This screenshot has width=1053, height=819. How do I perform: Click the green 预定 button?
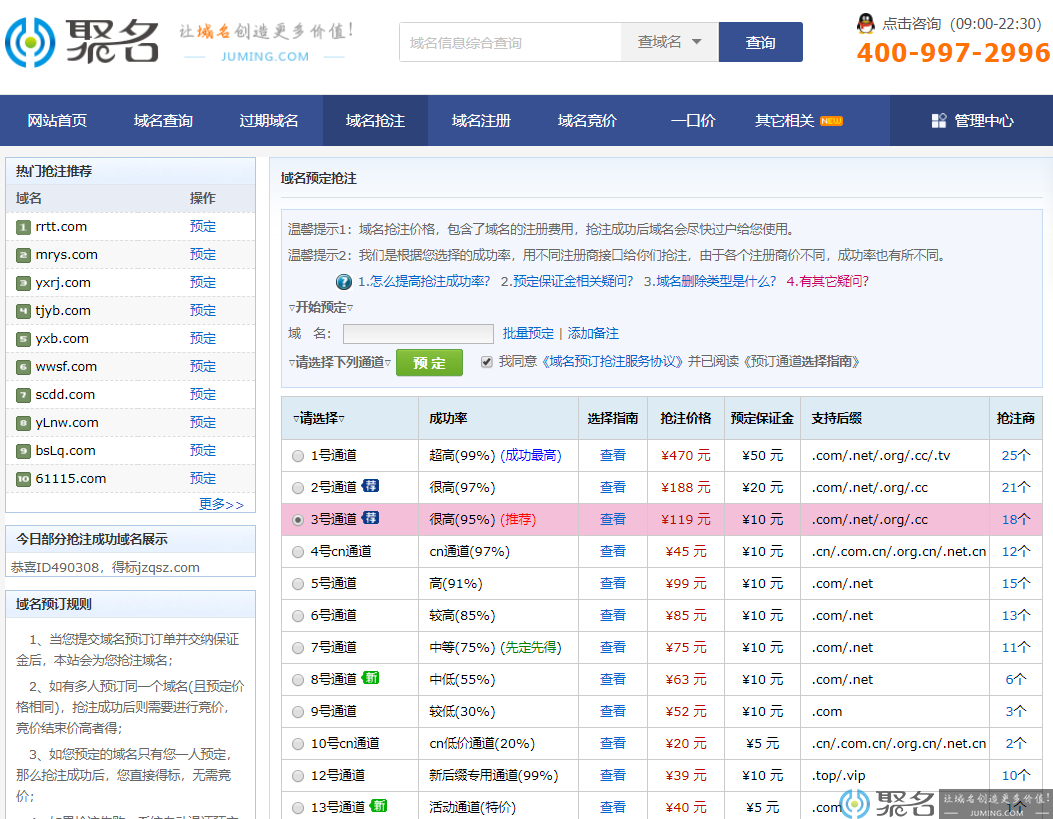(x=429, y=363)
